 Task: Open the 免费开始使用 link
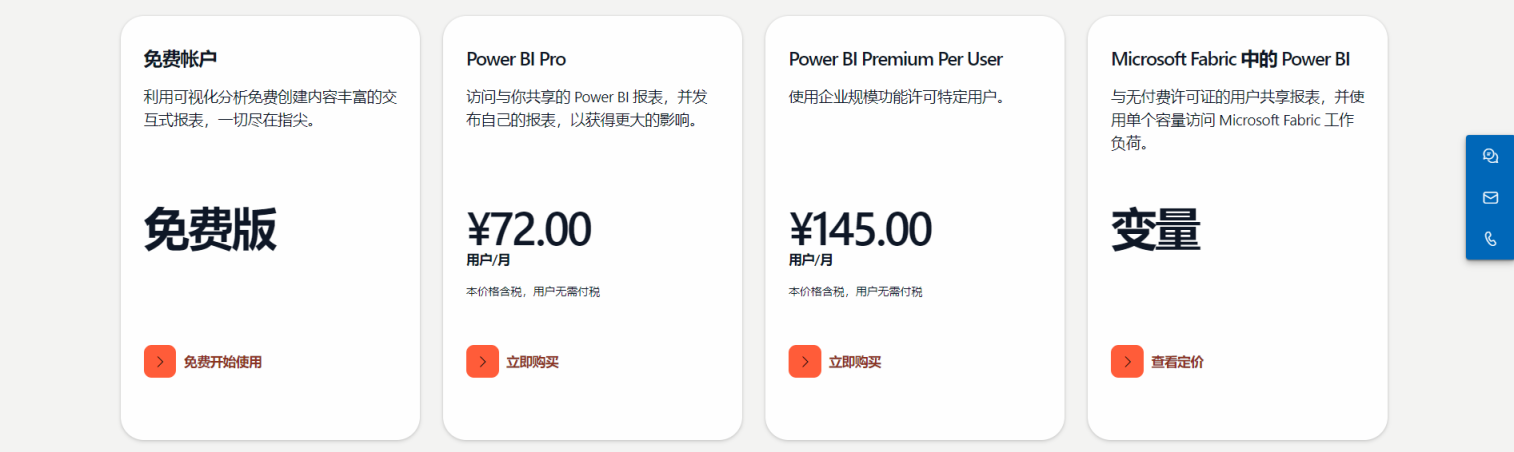[x=222, y=362]
